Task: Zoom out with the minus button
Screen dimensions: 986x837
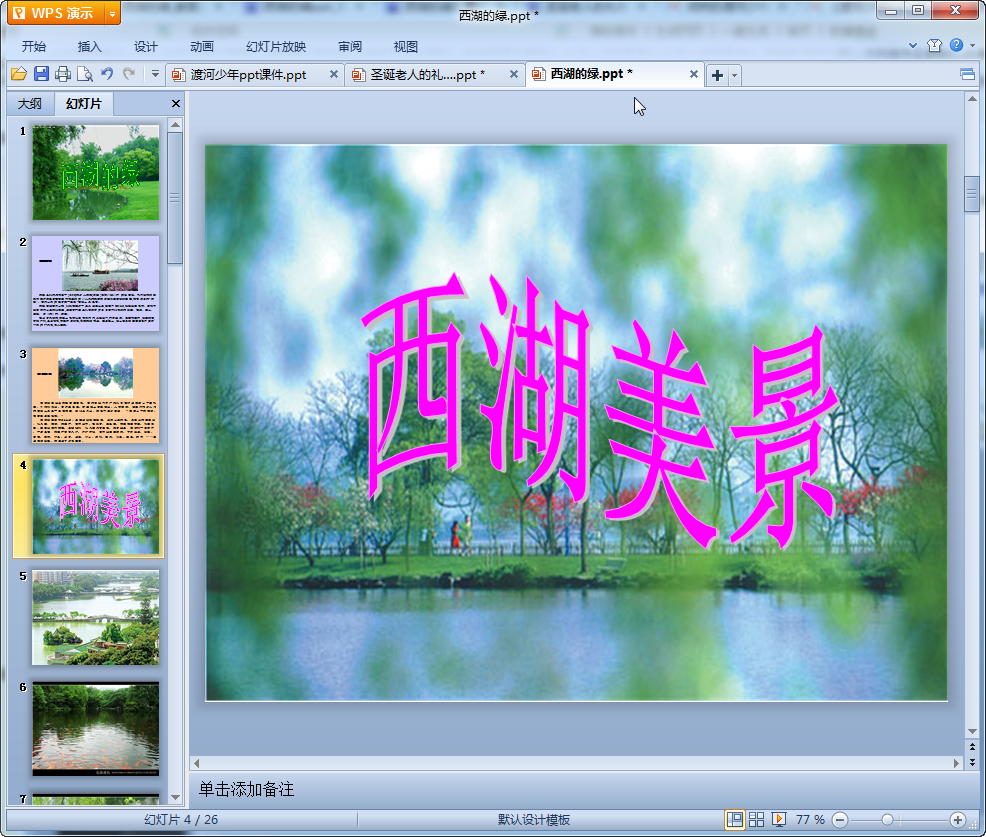Action: pyautogui.click(x=840, y=820)
